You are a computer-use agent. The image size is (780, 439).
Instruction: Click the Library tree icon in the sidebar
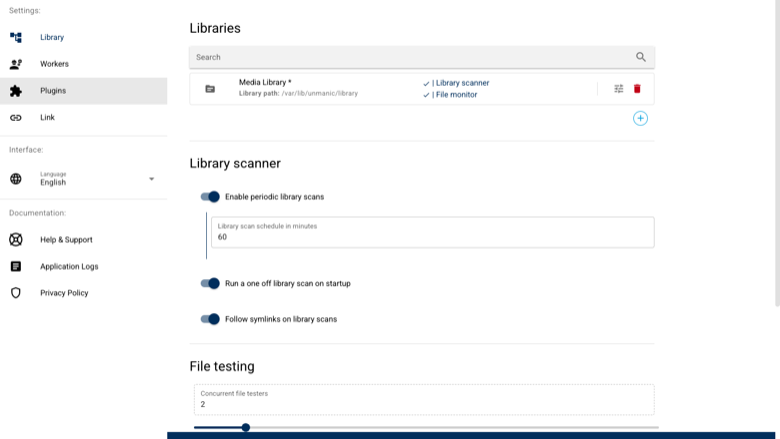tap(16, 37)
